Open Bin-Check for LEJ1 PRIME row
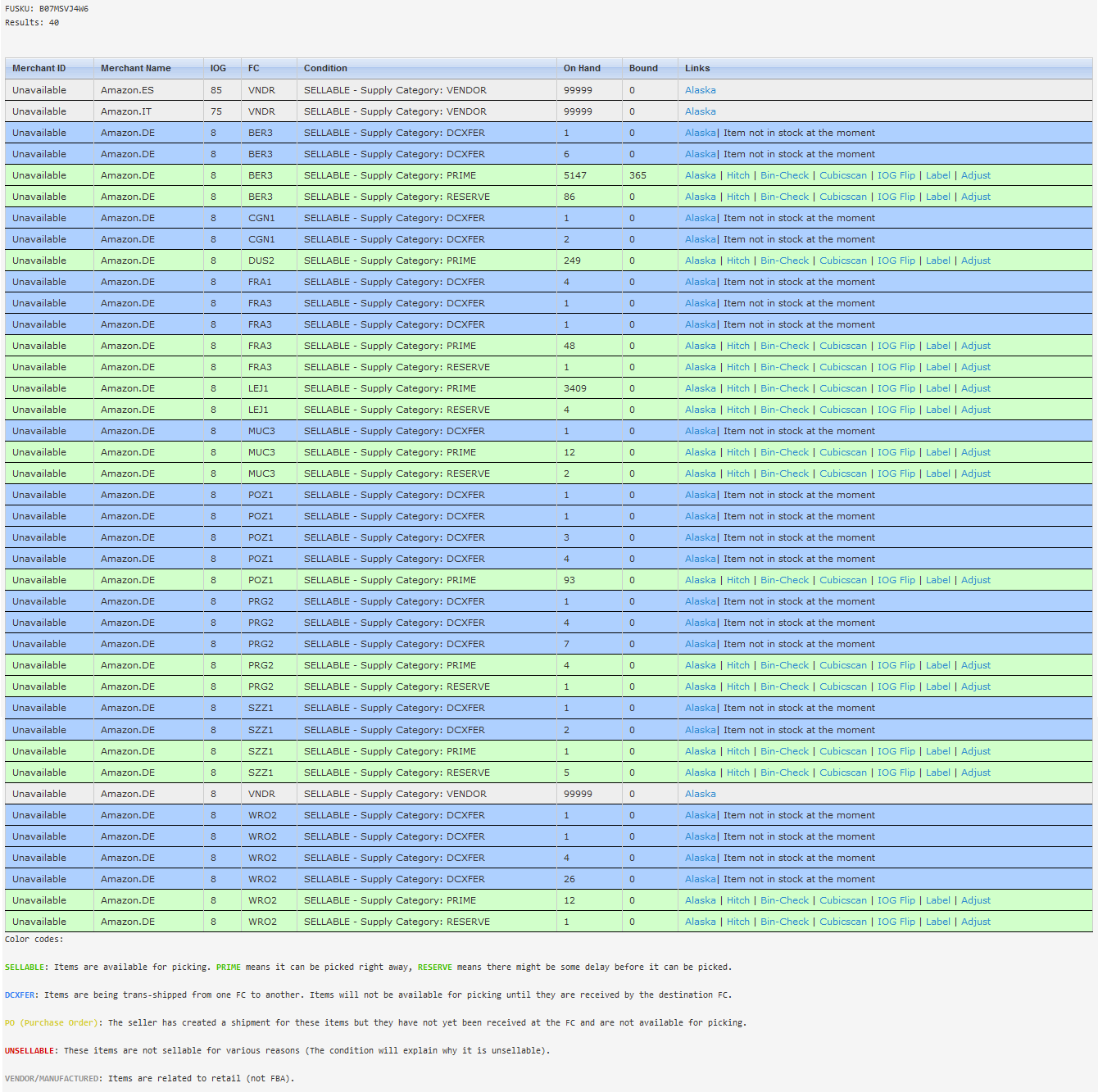 coord(784,388)
